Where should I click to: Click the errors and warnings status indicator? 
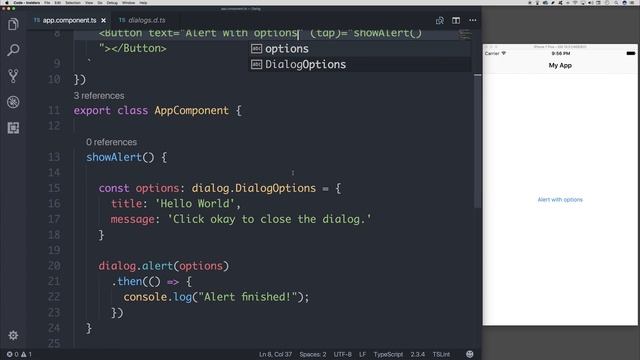point(19,354)
